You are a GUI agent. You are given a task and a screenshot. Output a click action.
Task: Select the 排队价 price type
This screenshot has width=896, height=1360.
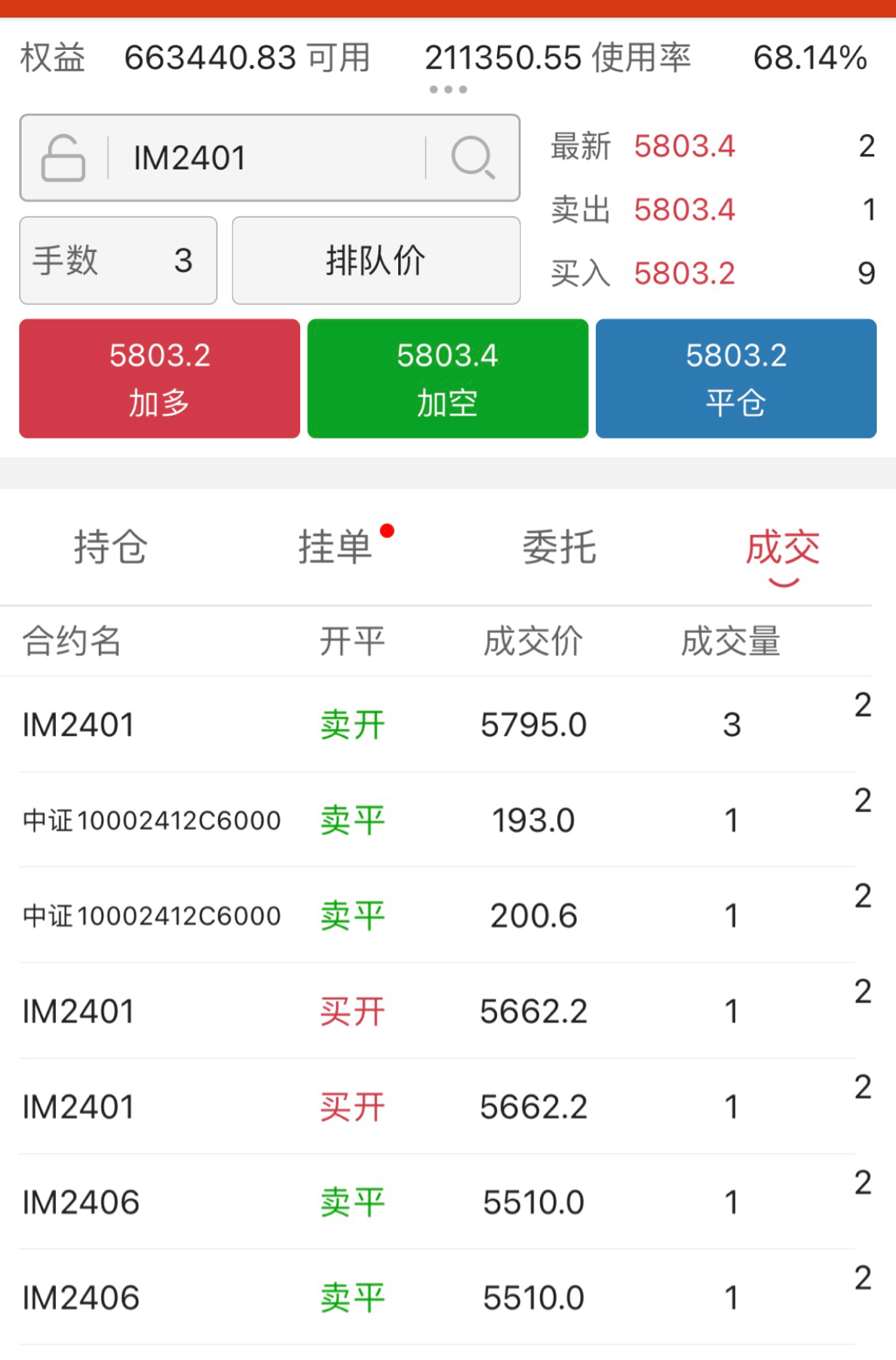tap(376, 260)
